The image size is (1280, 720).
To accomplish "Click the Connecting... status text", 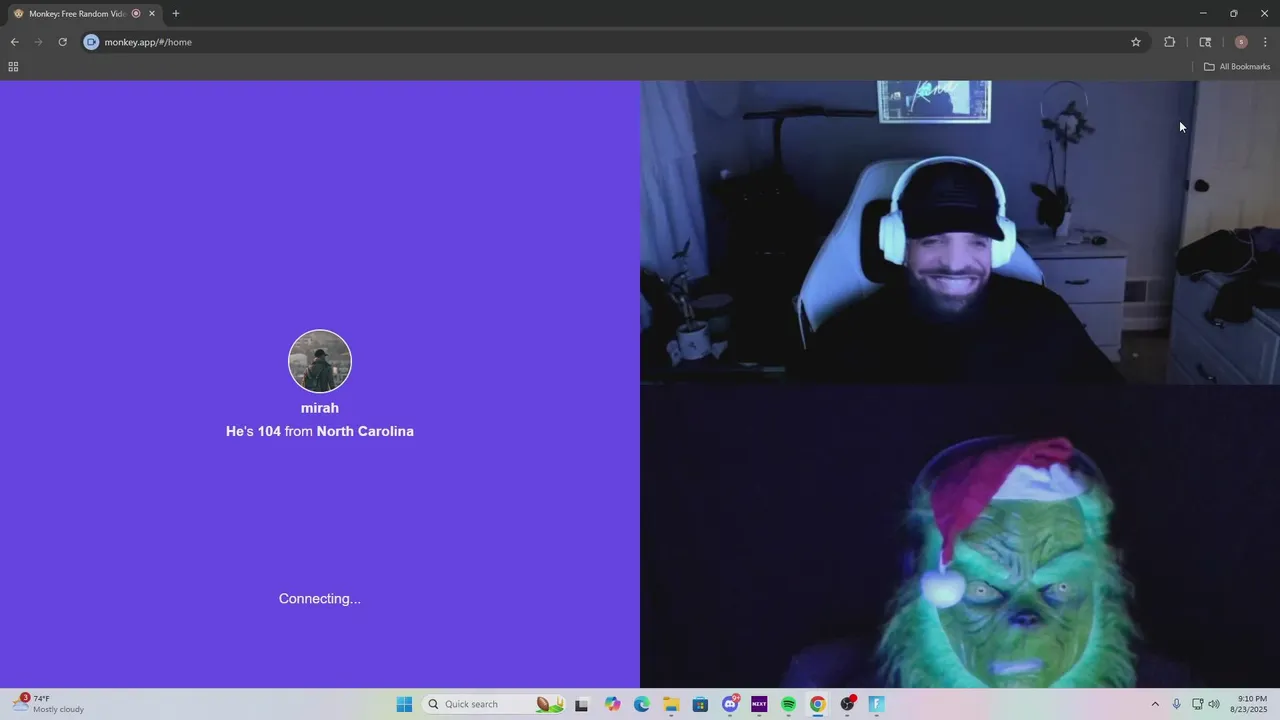I will (x=320, y=599).
